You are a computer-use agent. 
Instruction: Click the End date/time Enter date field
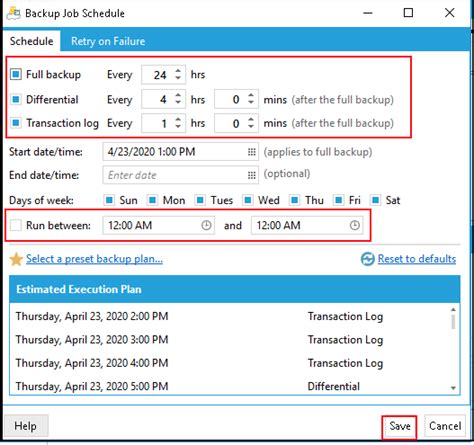[x=180, y=175]
